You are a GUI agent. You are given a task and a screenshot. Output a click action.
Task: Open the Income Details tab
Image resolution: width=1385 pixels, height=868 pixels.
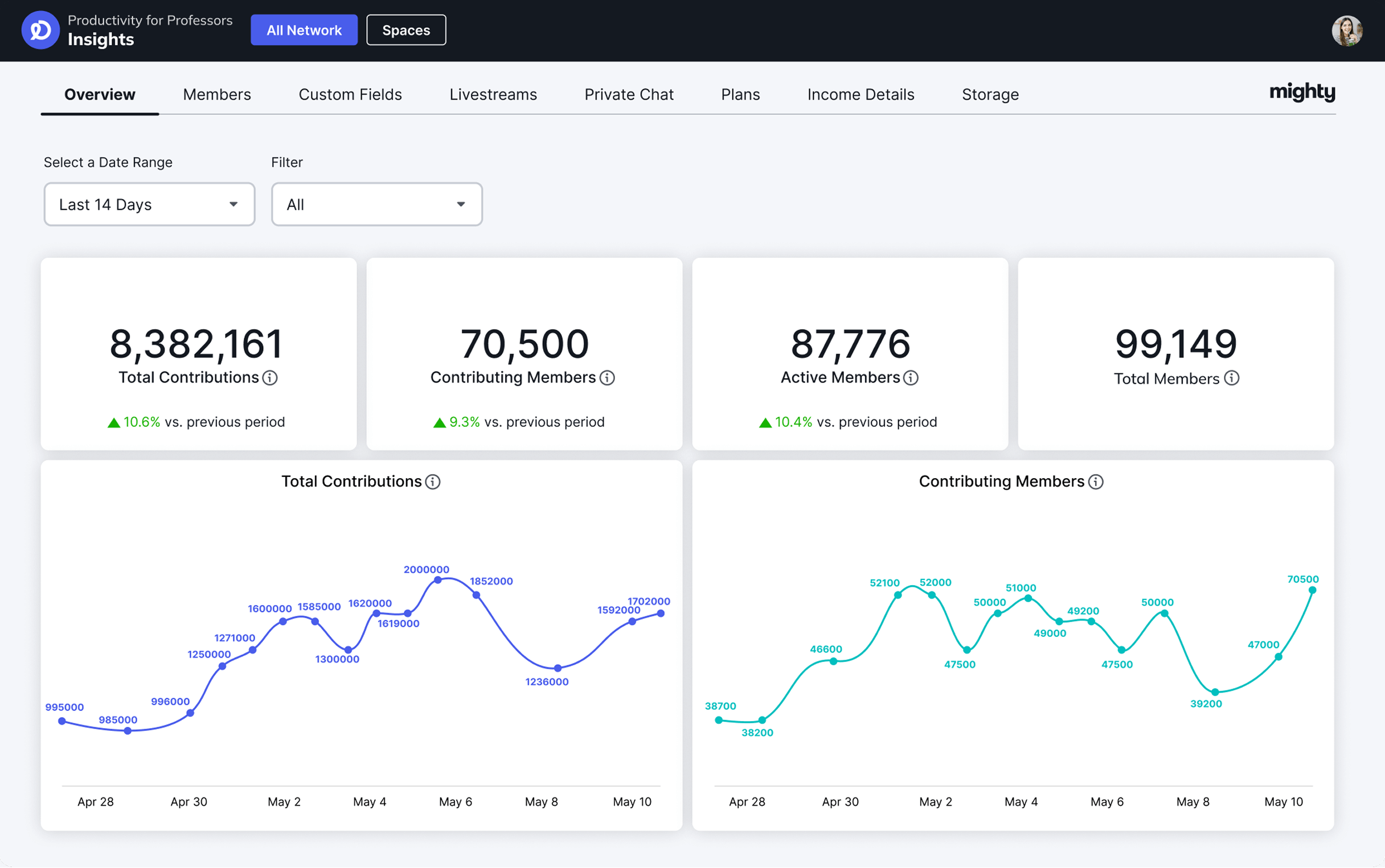(x=860, y=94)
